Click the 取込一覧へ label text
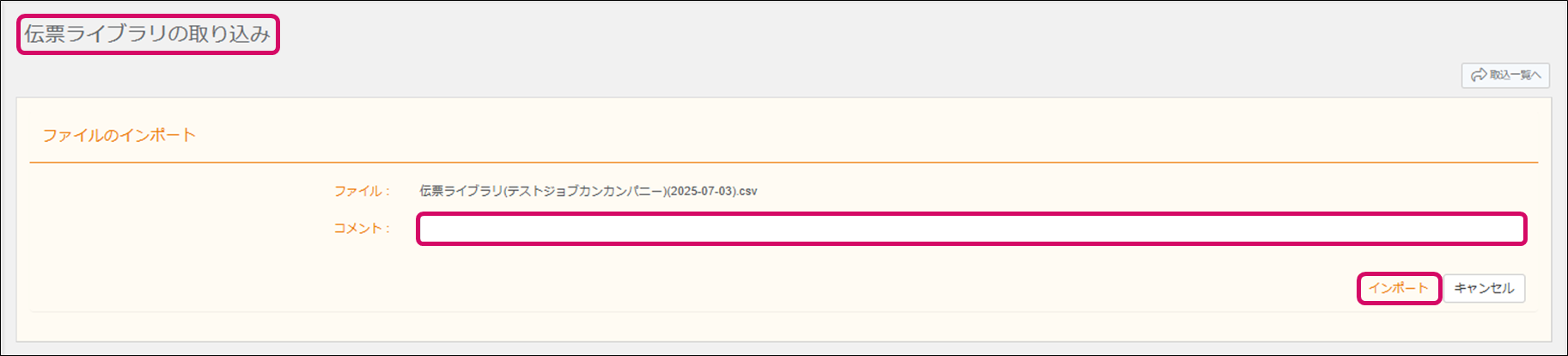Viewport: 1568px width, 356px height. [x=1516, y=75]
